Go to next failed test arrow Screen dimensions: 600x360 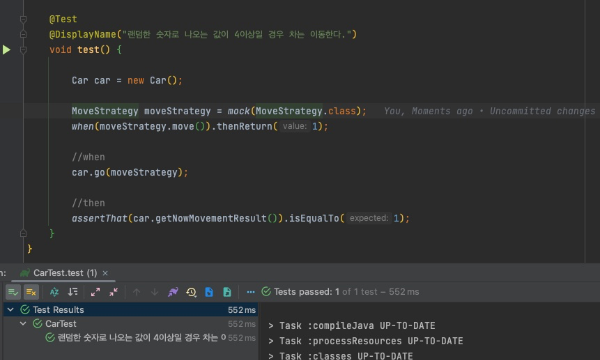155,292
